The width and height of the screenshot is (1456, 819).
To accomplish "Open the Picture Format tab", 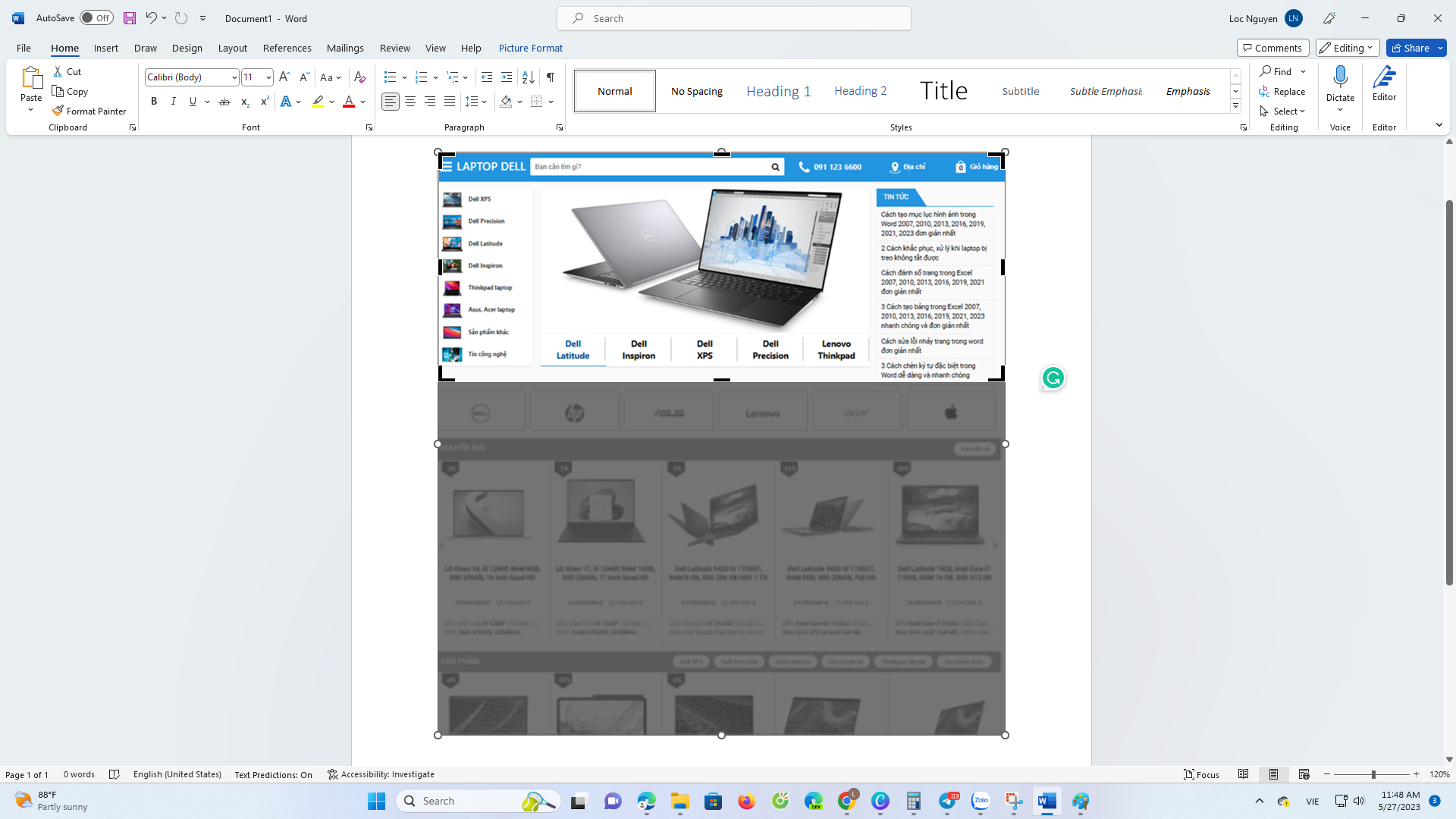I will [531, 48].
